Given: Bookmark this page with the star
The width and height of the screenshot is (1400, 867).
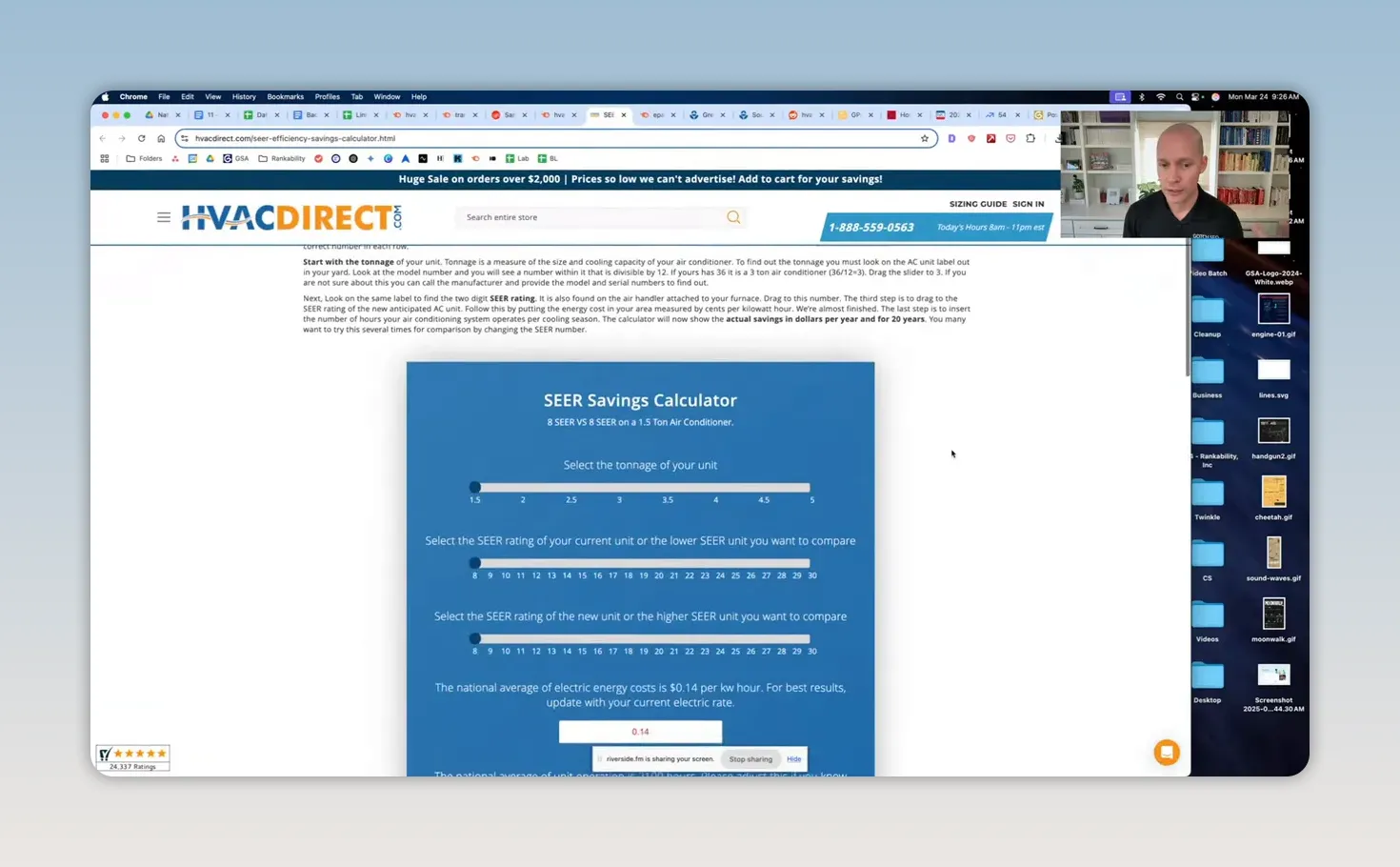Looking at the screenshot, I should [x=924, y=138].
